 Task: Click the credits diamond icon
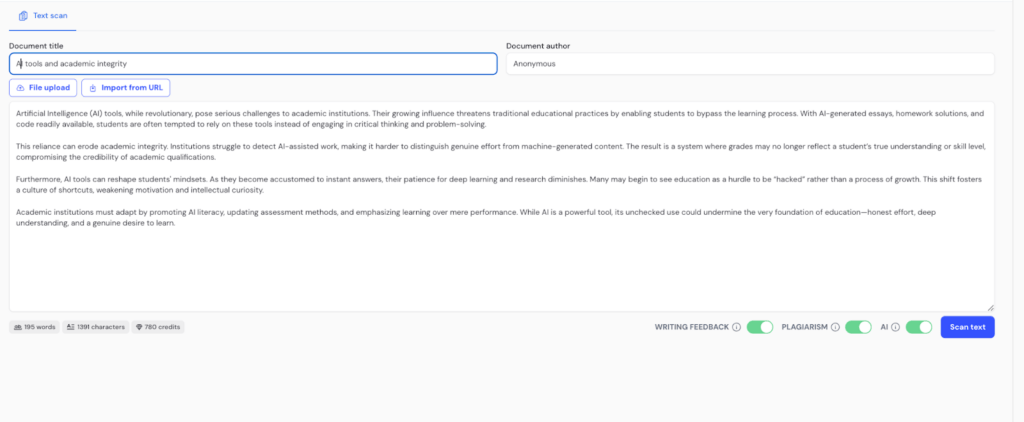tap(139, 327)
